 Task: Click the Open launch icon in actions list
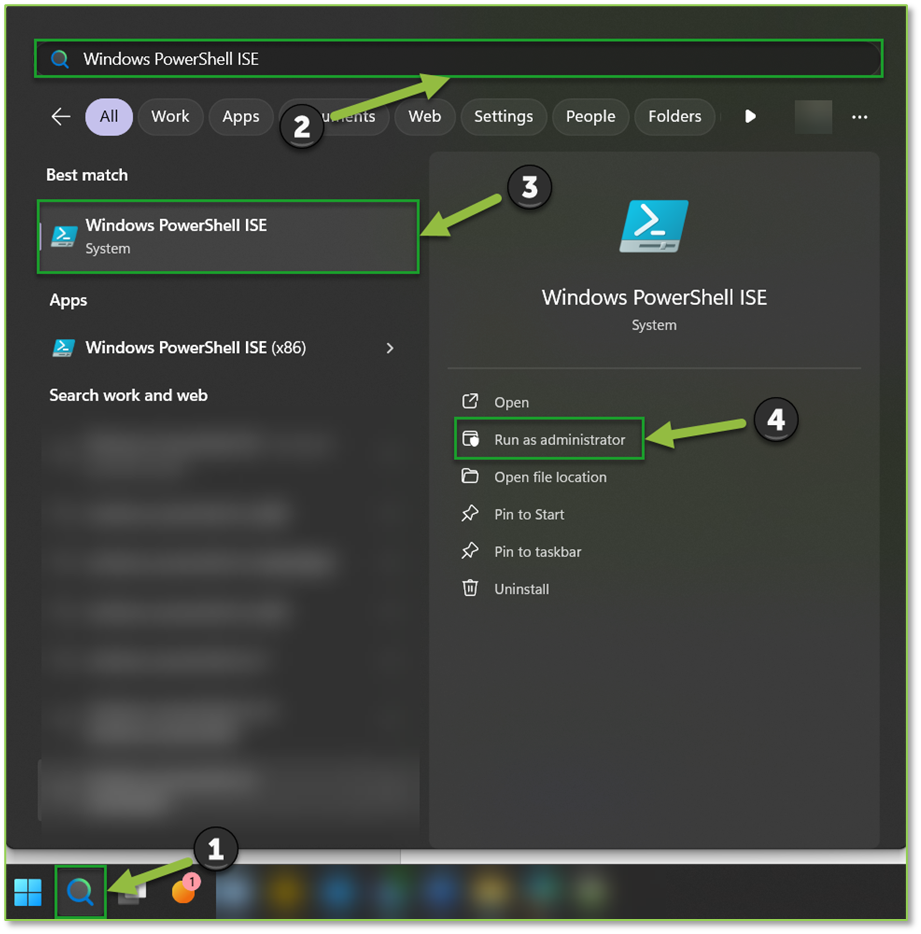pyautogui.click(x=470, y=402)
